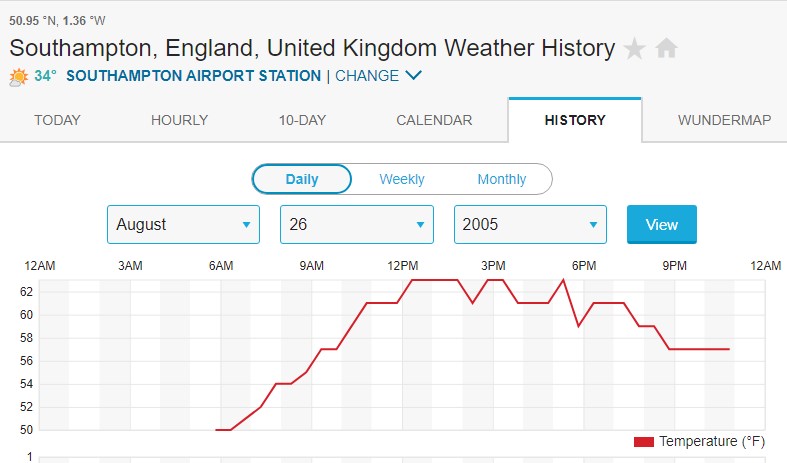
Task: Click the home icon beside the title
Action: pyautogui.click(x=667, y=48)
